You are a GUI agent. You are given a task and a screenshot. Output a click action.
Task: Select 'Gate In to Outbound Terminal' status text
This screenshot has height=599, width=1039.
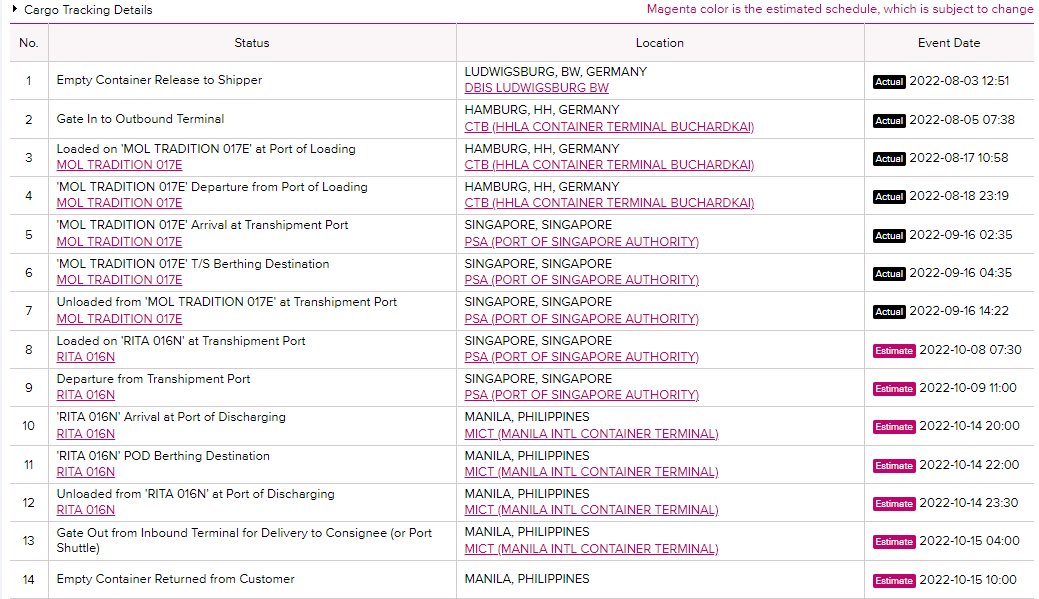click(140, 119)
